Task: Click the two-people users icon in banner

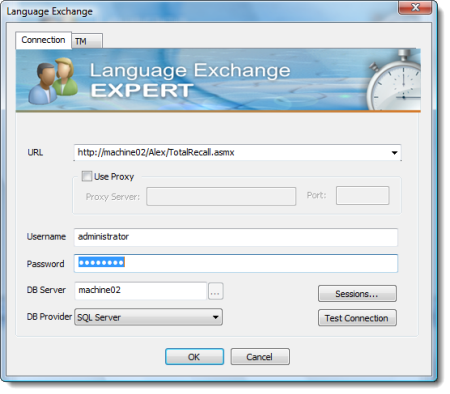Action: coord(53,81)
